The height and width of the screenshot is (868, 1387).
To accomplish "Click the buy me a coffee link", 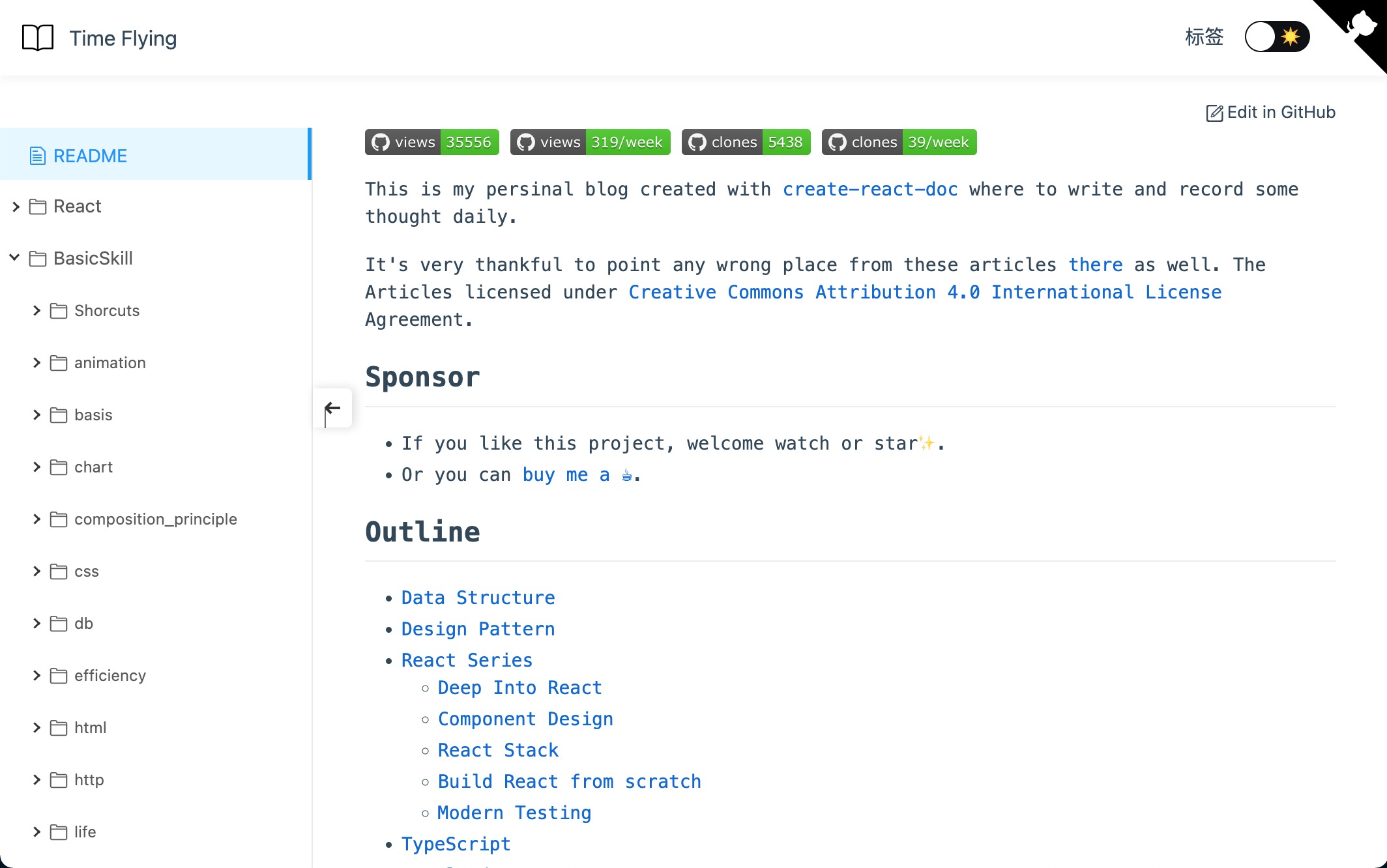I will point(577,475).
